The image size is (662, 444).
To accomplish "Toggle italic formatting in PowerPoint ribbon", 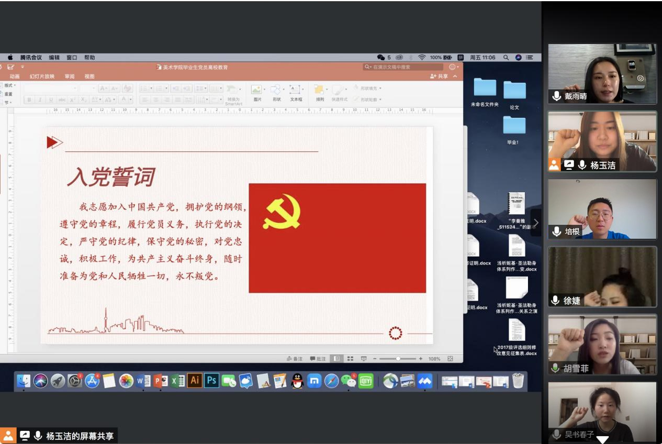I will [40, 100].
